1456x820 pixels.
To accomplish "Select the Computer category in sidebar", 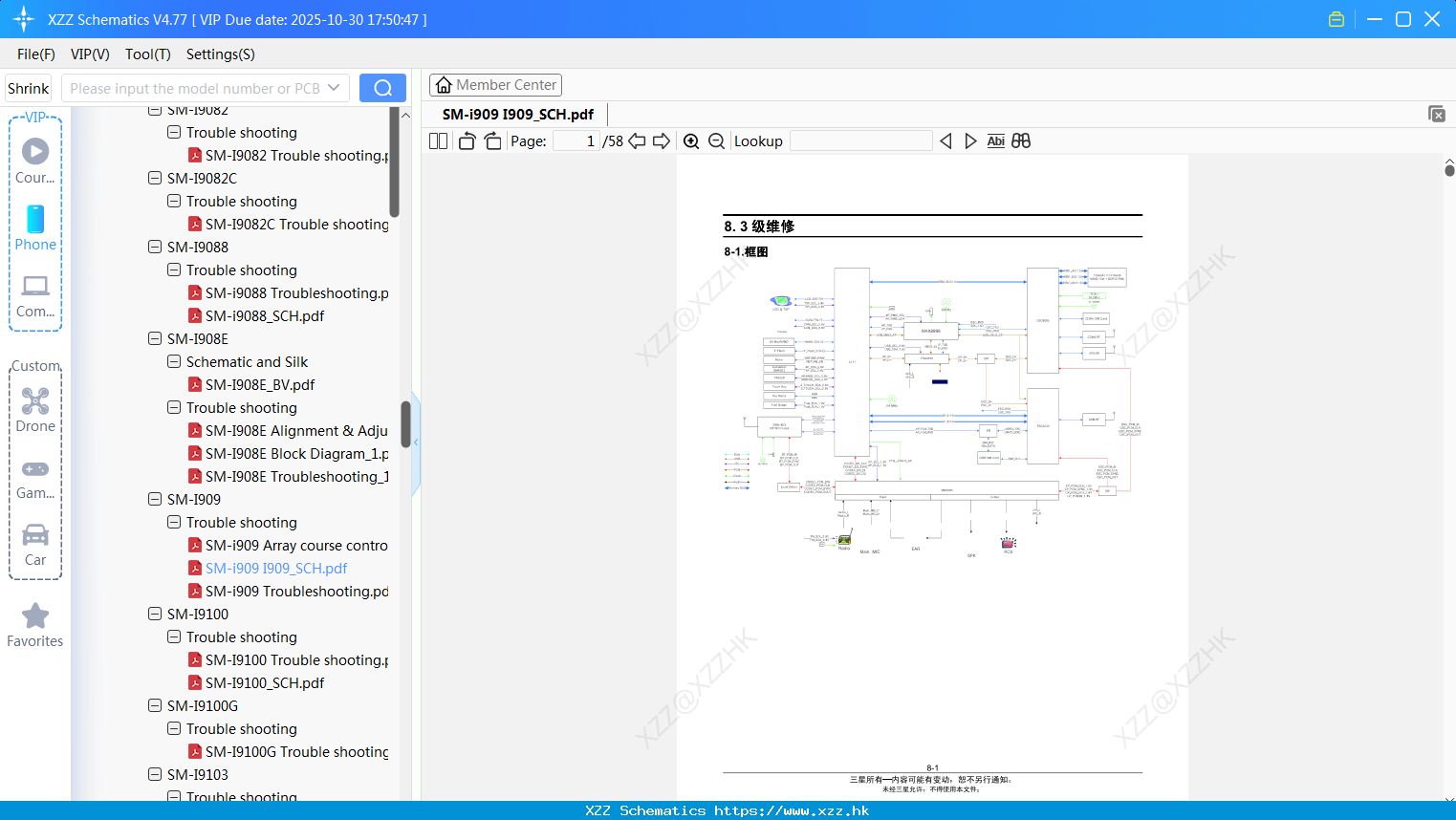I will [35, 295].
